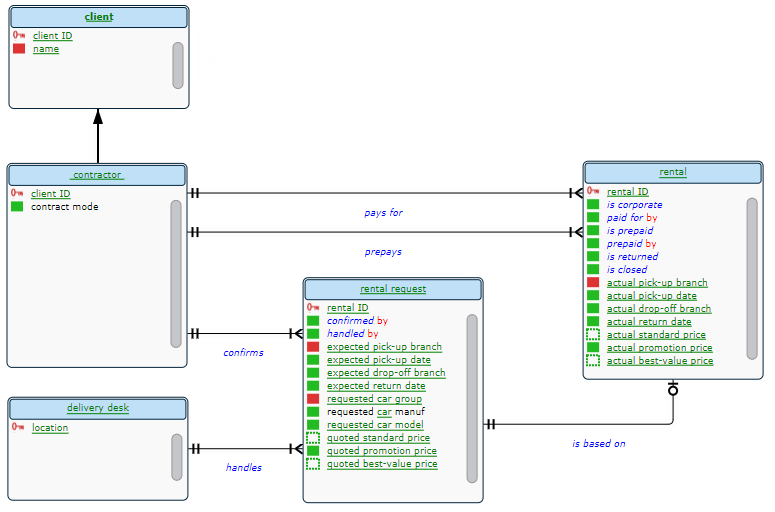Click the key icon beside client ID in client

click(x=19, y=35)
